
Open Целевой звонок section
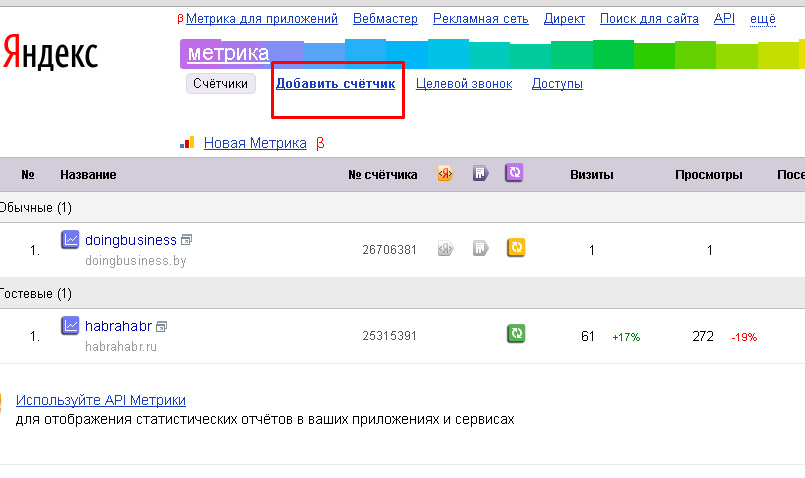tap(464, 84)
